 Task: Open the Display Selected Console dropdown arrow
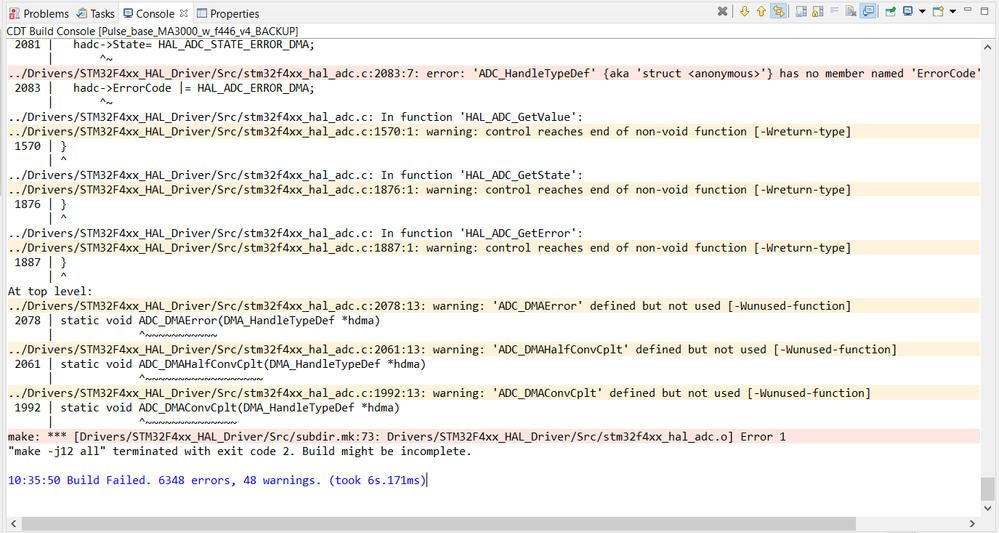(x=922, y=11)
